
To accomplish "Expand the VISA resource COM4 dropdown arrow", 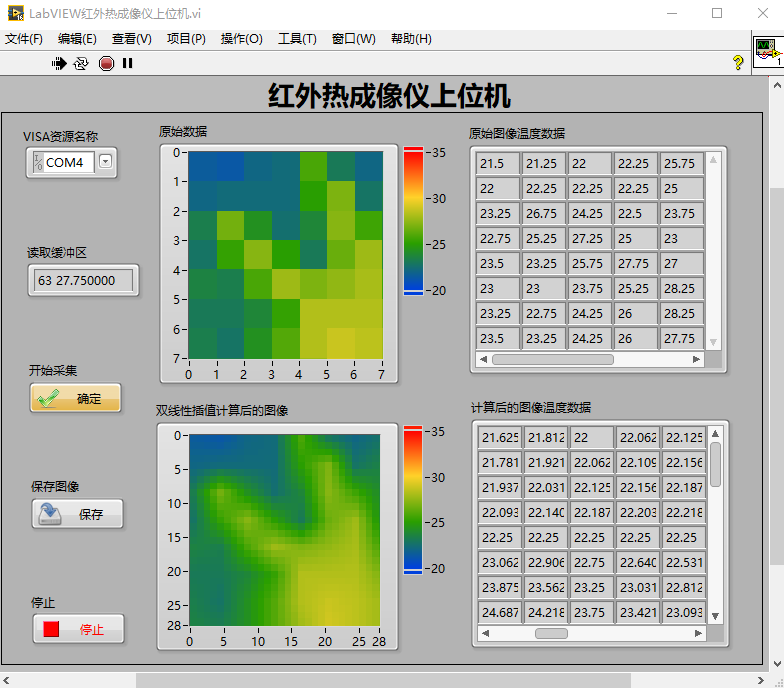I will point(105,162).
